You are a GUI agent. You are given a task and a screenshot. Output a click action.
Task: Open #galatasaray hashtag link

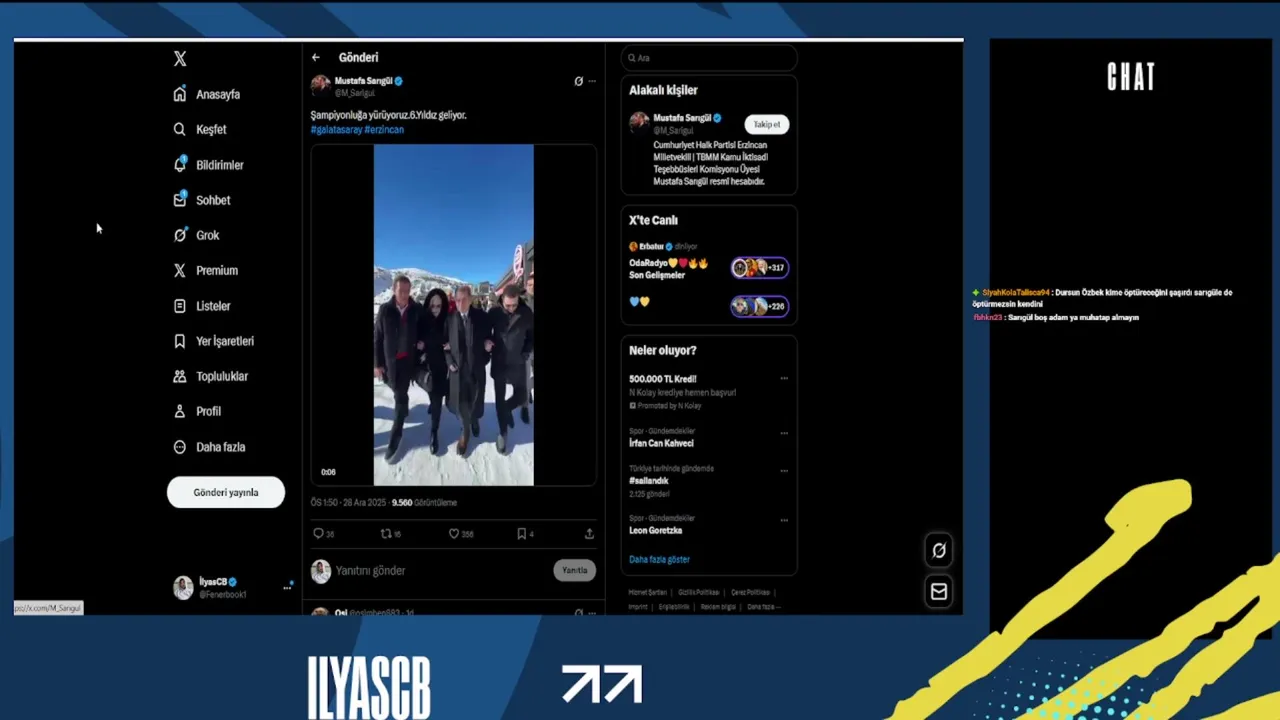point(336,130)
